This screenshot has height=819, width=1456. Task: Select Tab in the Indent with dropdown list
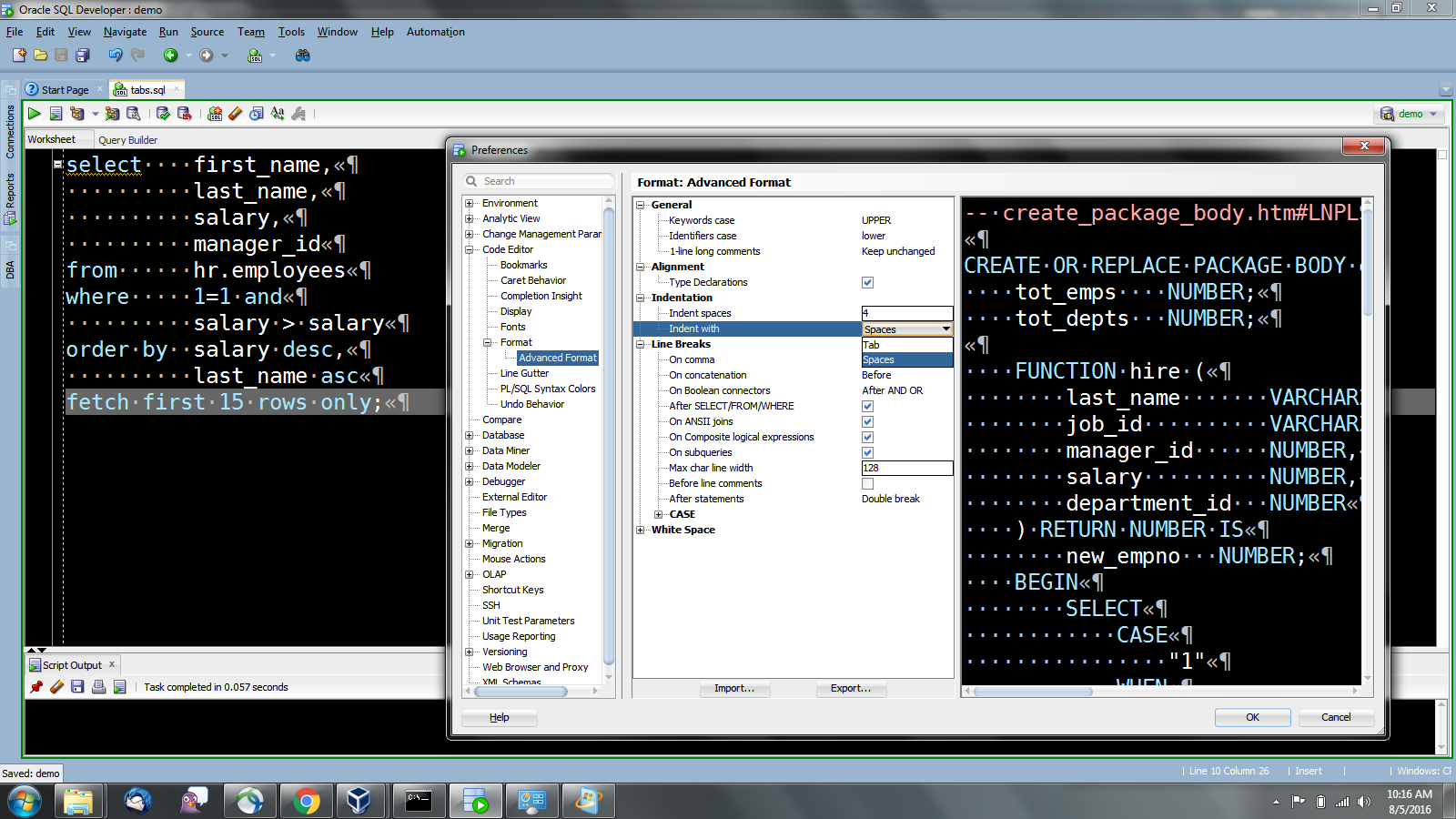(906, 345)
